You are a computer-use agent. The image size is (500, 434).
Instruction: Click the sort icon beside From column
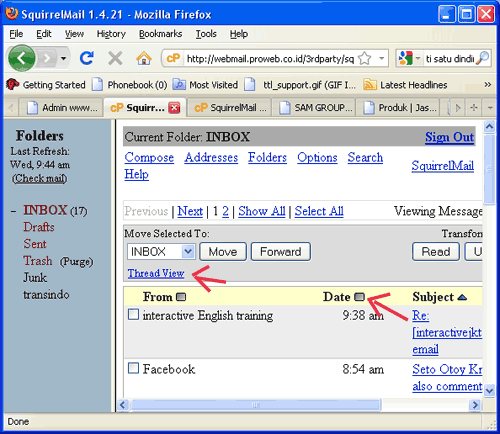tap(181, 297)
